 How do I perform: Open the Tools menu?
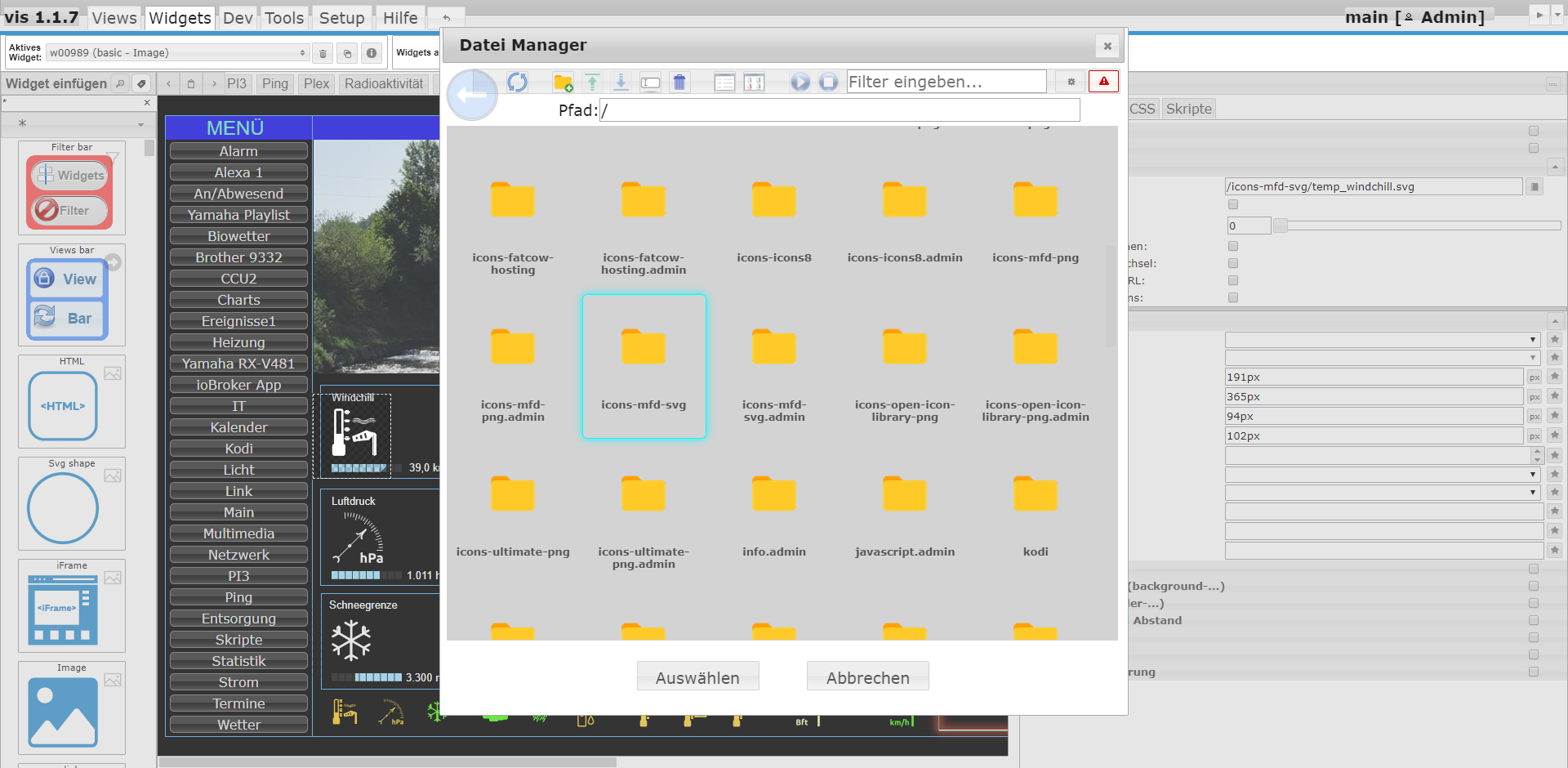[284, 18]
